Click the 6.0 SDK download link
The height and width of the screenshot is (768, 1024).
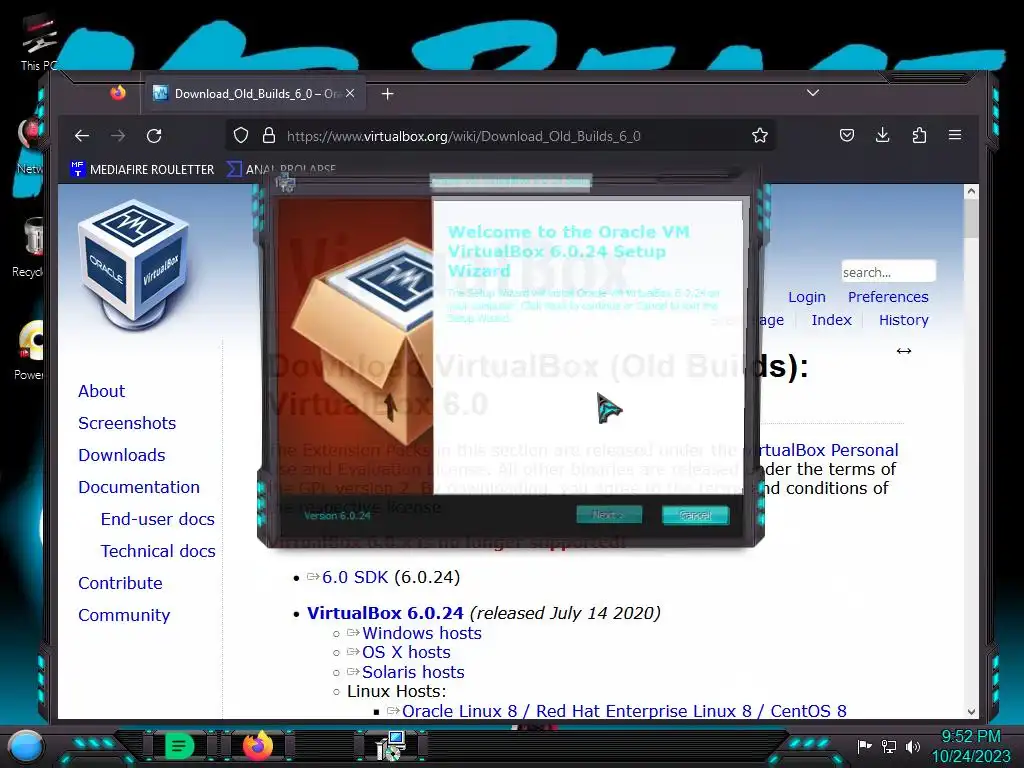pos(355,577)
